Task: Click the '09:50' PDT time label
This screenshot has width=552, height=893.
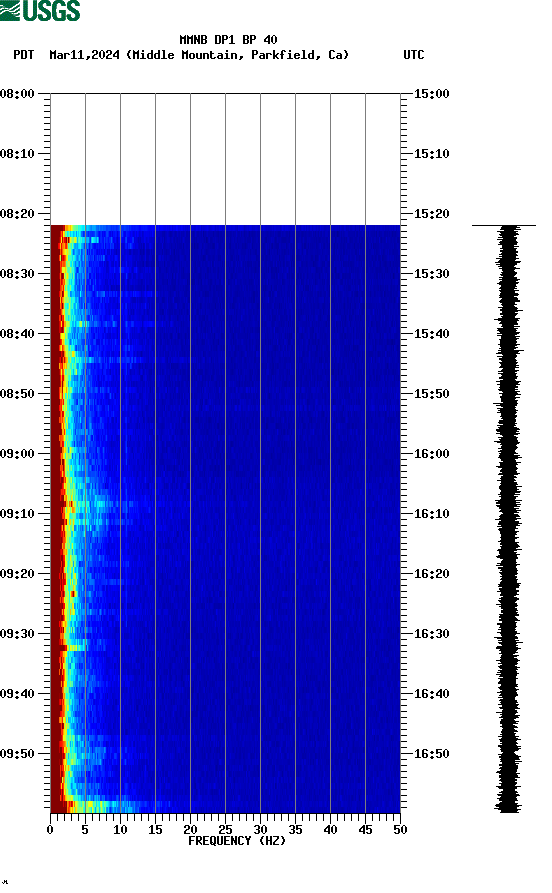Action: 17,754
